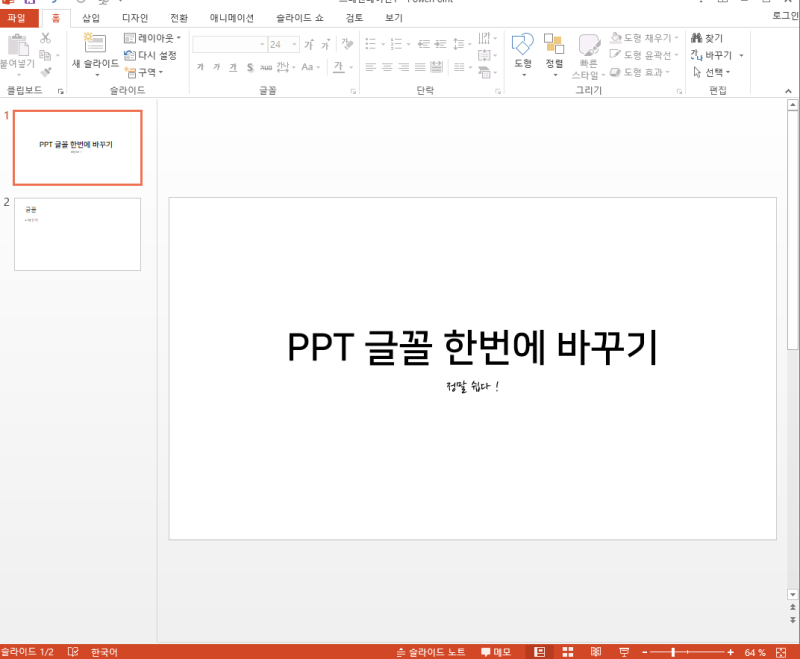This screenshot has width=800, height=659.
Task: Increase list indent level
Action: pyautogui.click(x=440, y=44)
